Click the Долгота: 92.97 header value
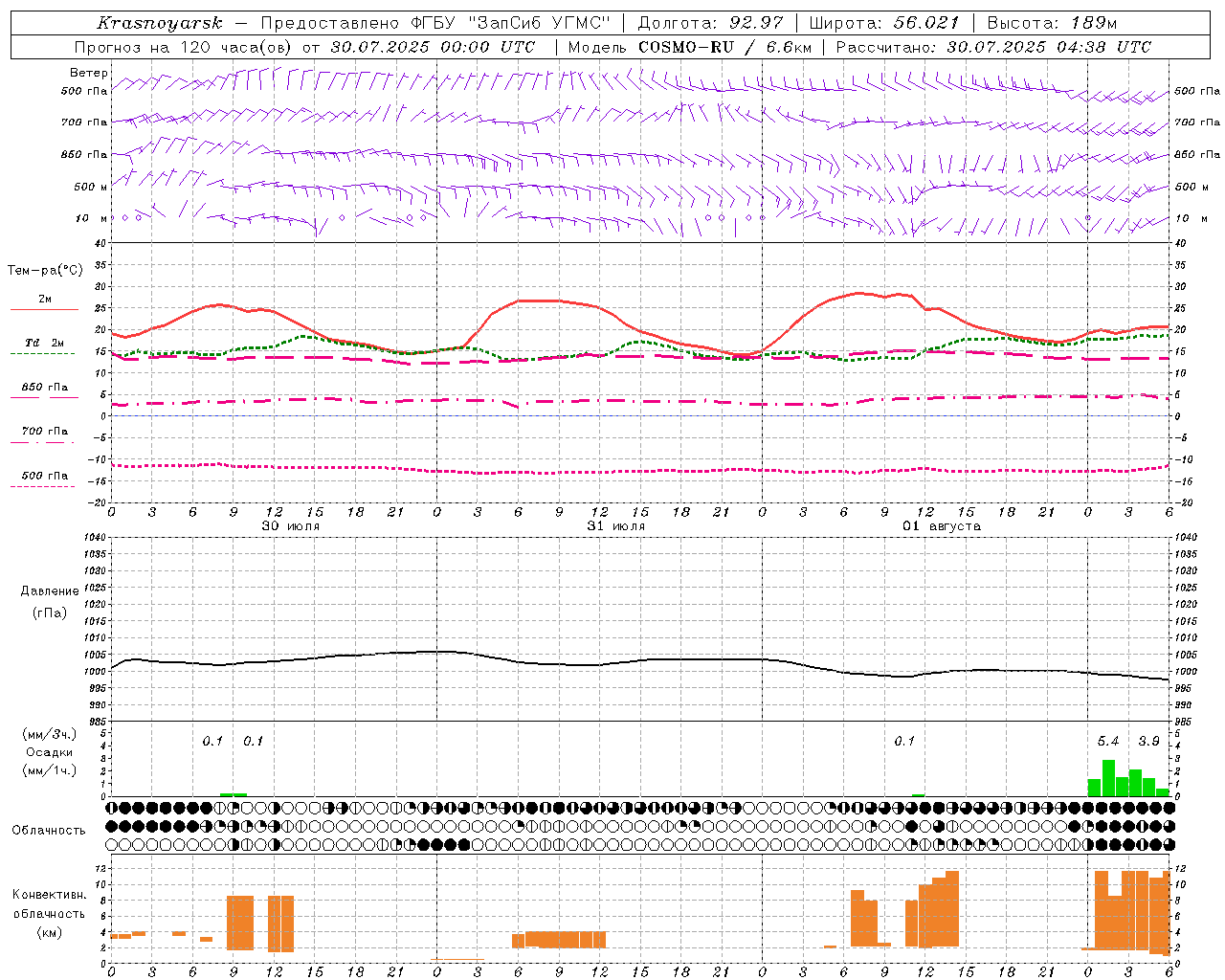This screenshot has width=1225, height=980. [x=710, y=23]
